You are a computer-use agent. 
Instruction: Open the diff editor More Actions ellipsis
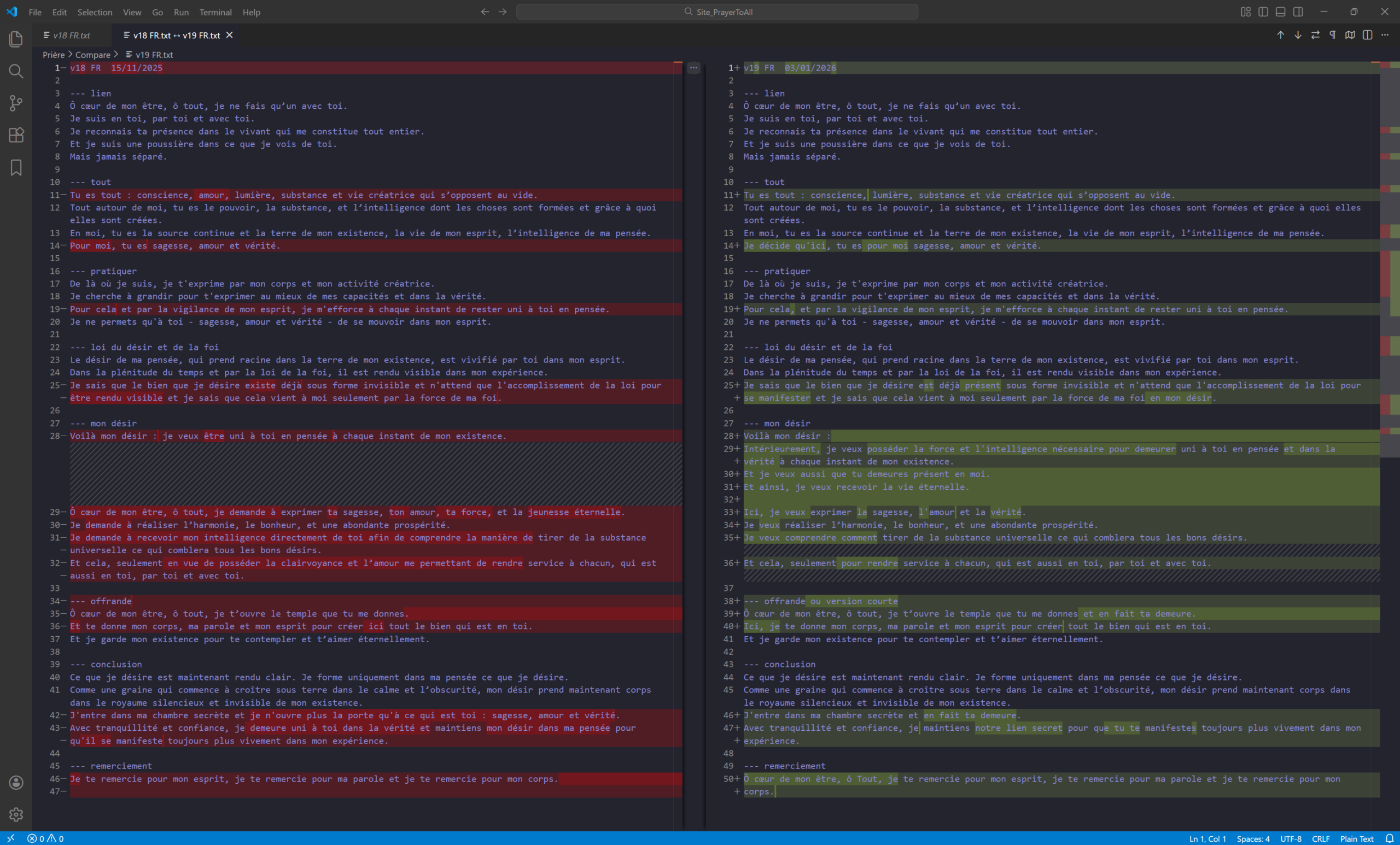pos(1385,35)
